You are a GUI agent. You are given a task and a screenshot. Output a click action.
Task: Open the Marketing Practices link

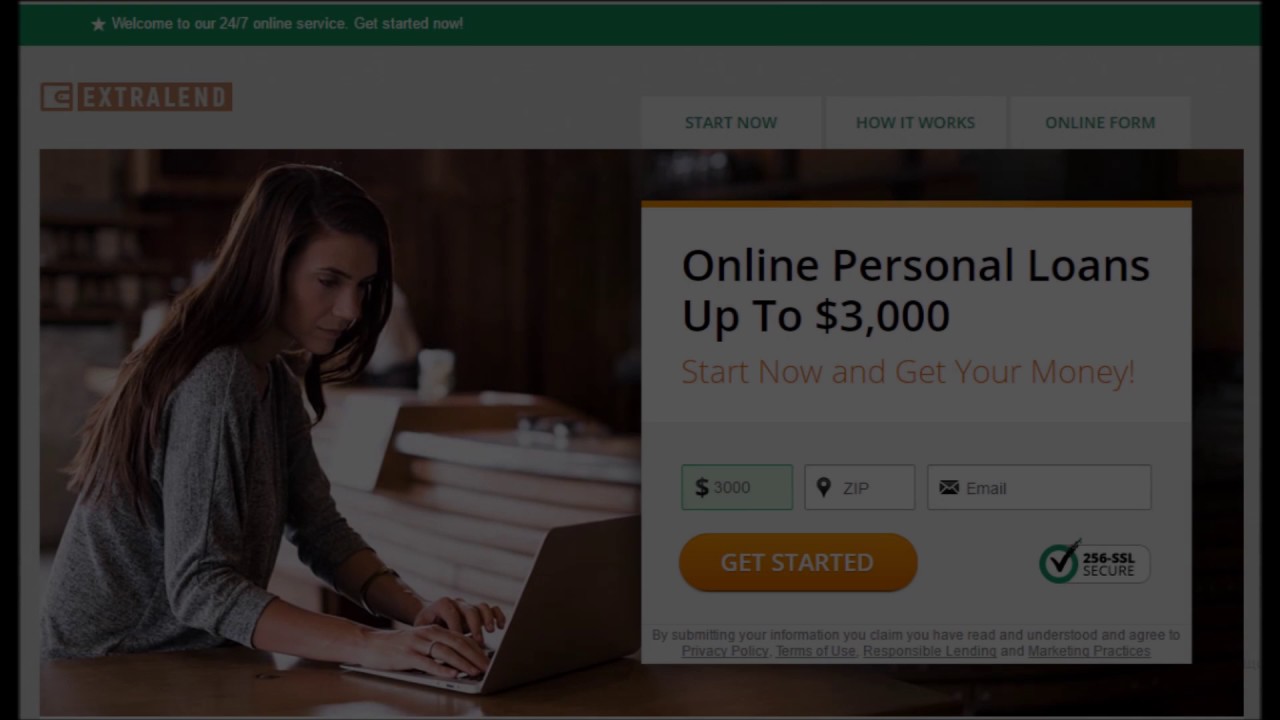[x=1089, y=651]
